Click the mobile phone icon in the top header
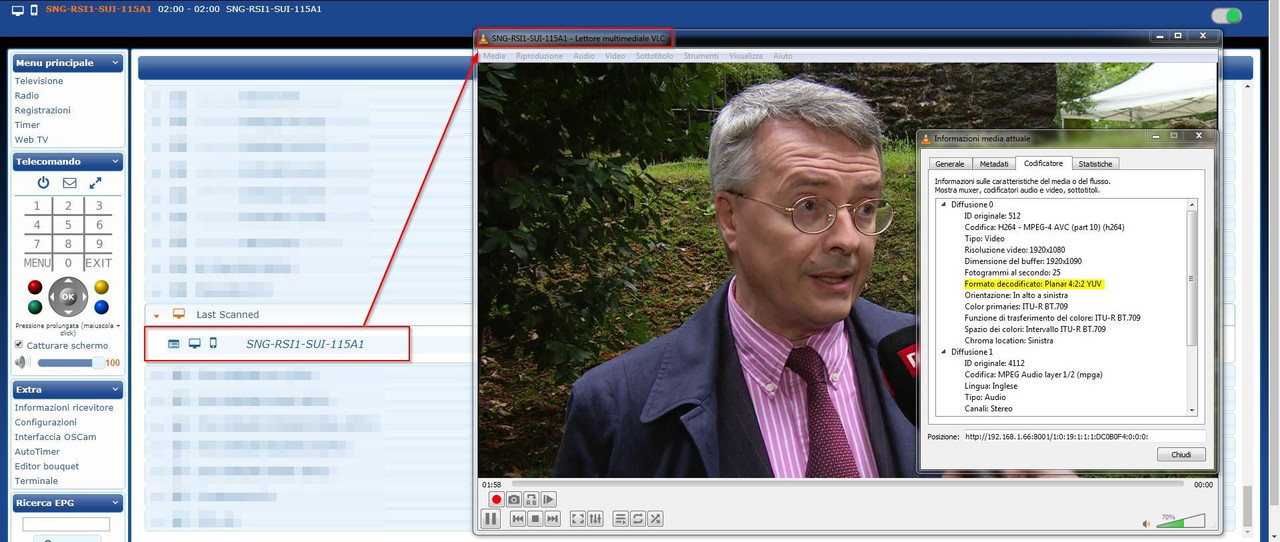This screenshot has width=1280, height=542. [x=35, y=10]
